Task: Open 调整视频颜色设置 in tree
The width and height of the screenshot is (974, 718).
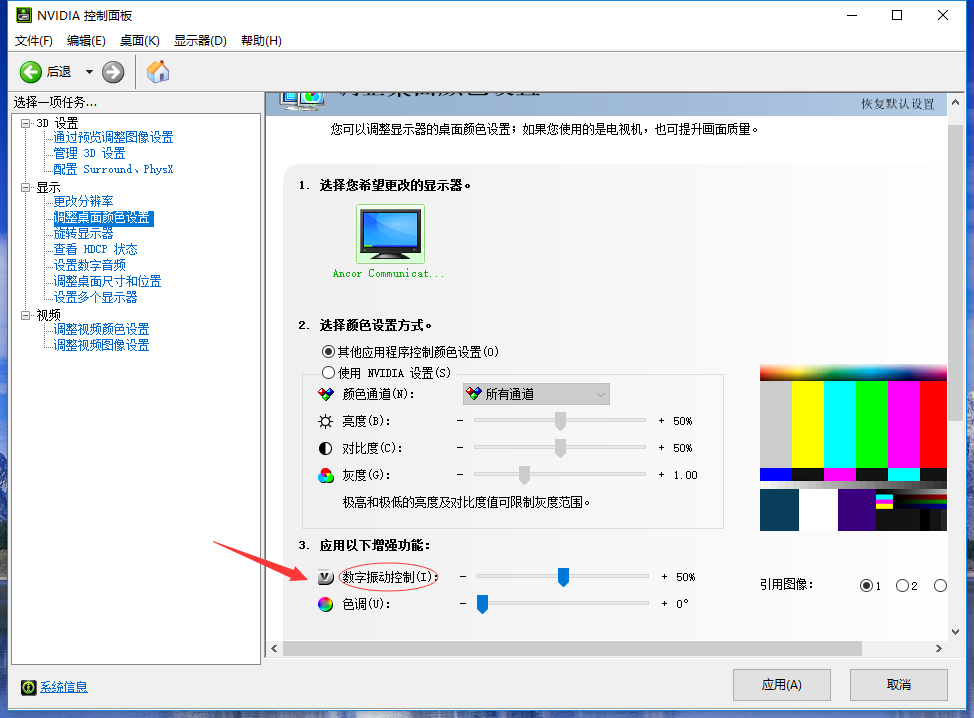Action: click(x=101, y=330)
